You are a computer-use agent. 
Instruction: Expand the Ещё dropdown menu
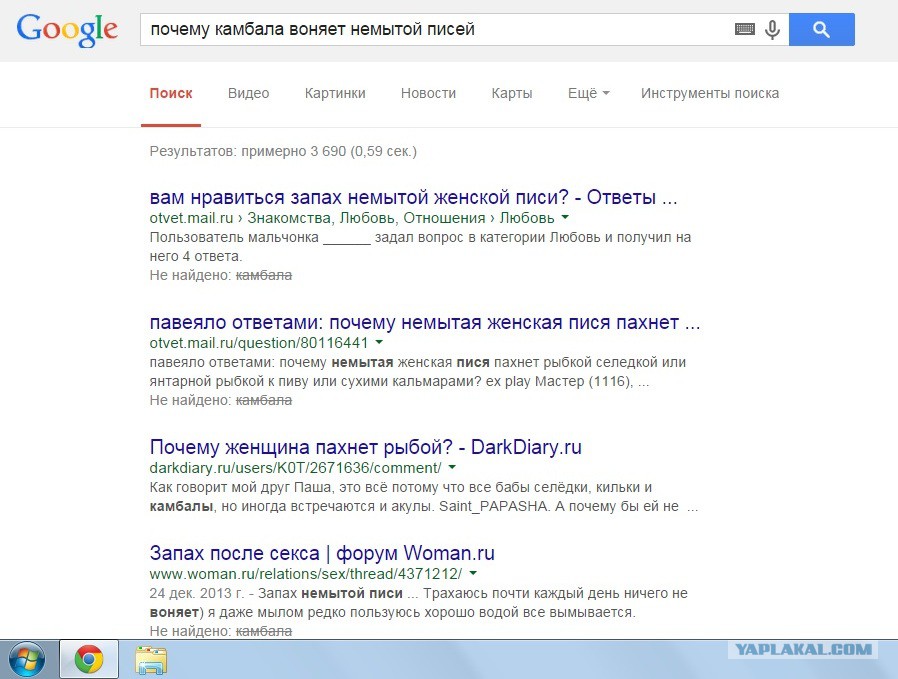pyautogui.click(x=588, y=93)
